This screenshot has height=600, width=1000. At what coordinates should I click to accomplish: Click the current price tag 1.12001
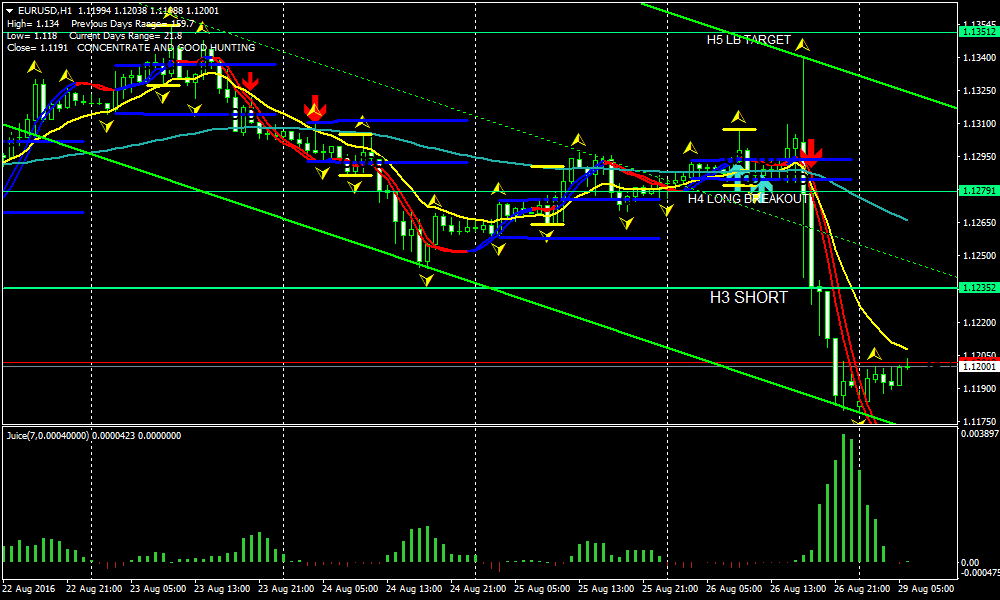pos(978,367)
